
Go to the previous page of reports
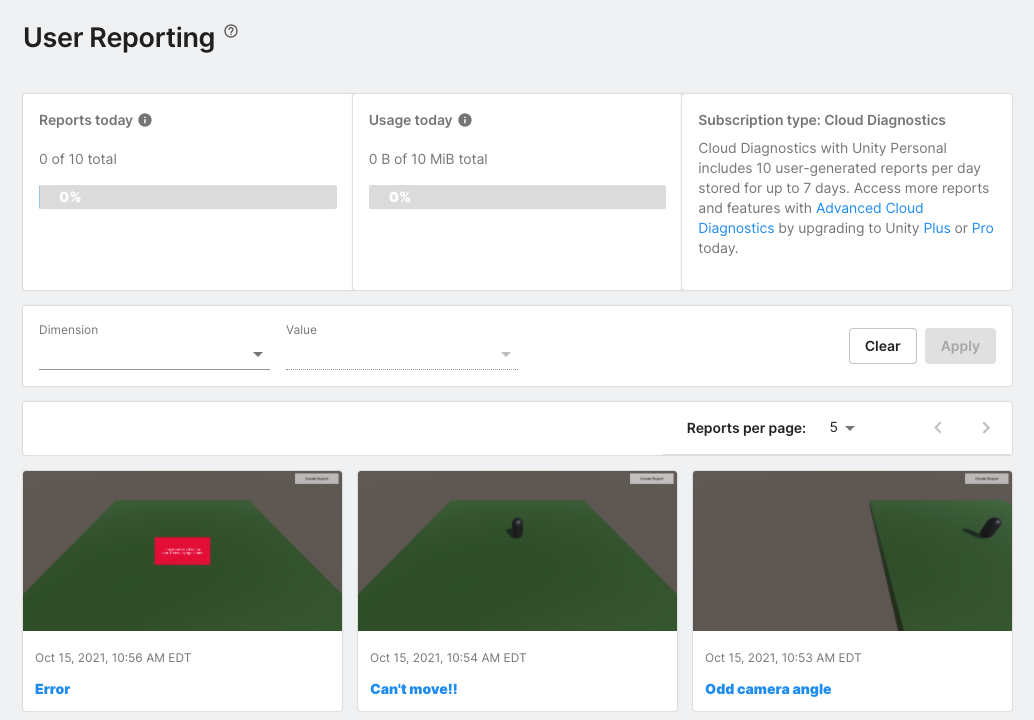pyautogui.click(x=938, y=428)
